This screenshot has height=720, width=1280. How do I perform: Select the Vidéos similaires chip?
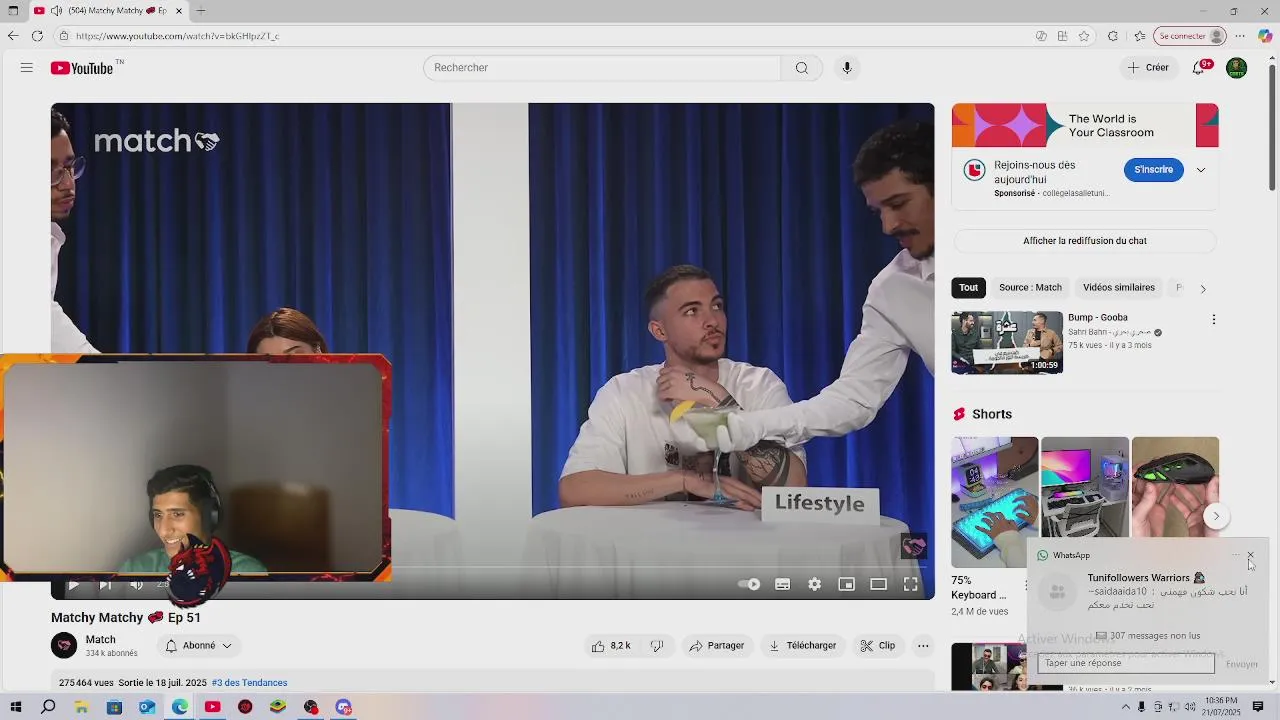click(1118, 288)
